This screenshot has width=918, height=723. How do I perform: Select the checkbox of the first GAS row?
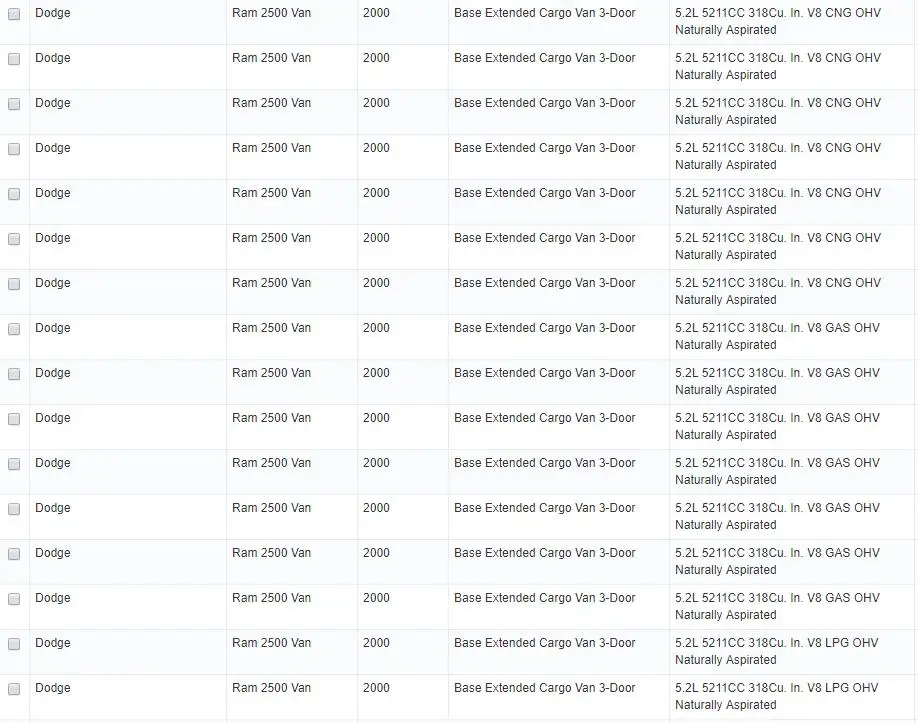tap(14, 329)
